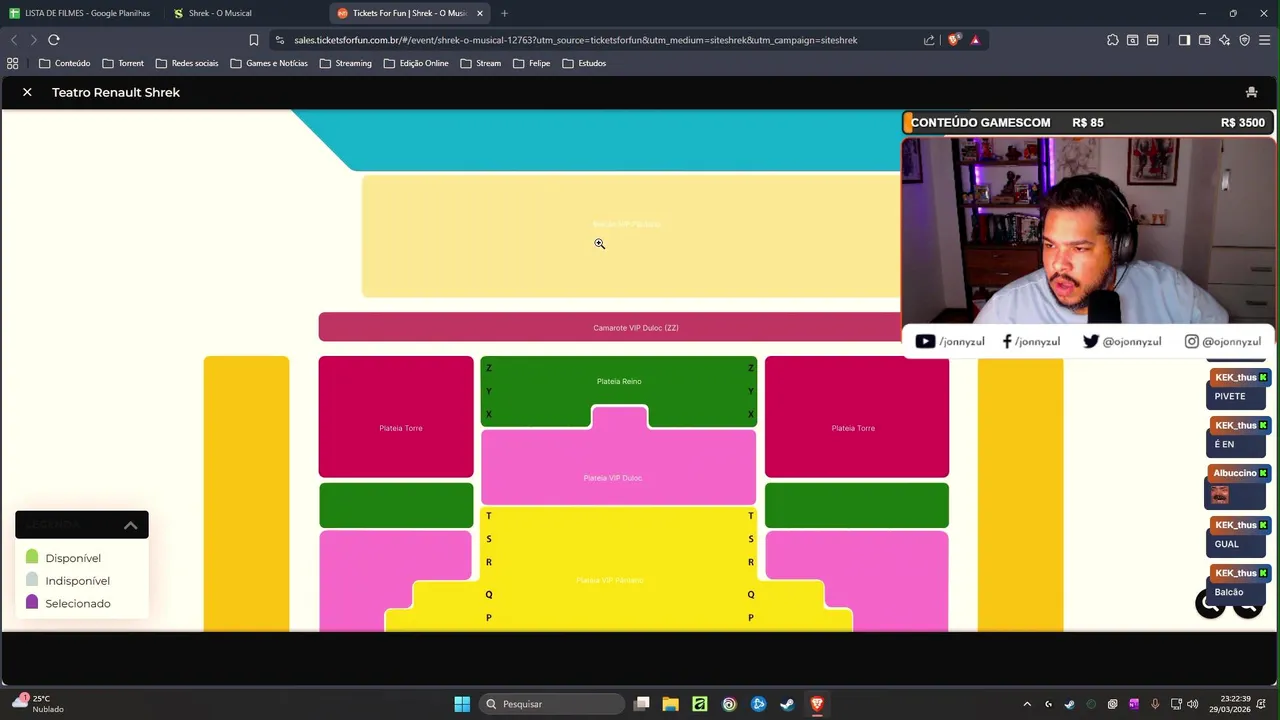Collapse the seat legend panel
Viewport: 1280px width, 720px height.
tap(130, 525)
